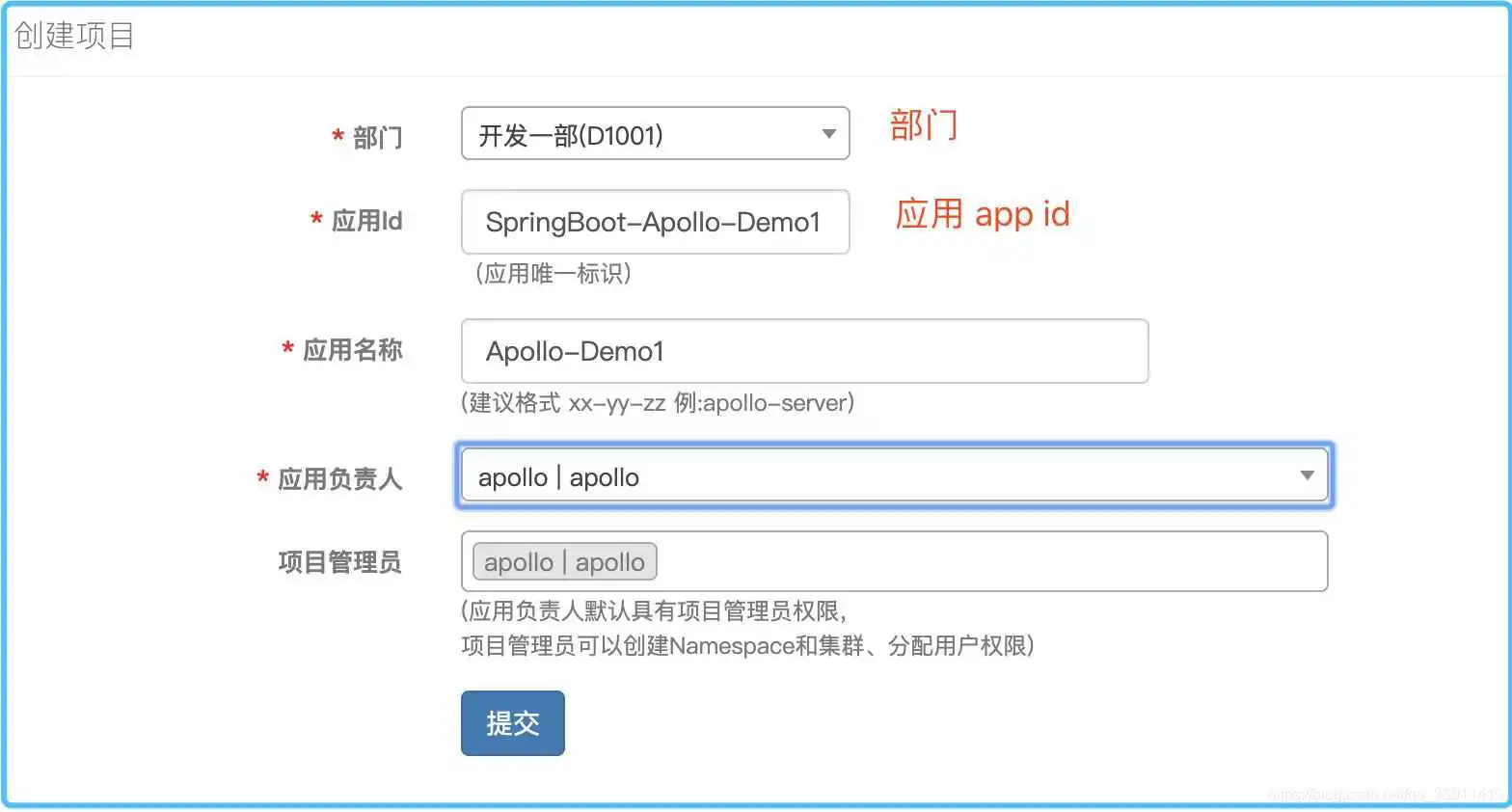Focus the 应用名称 application name field
Screen dimensions: 1512x812
(x=804, y=351)
